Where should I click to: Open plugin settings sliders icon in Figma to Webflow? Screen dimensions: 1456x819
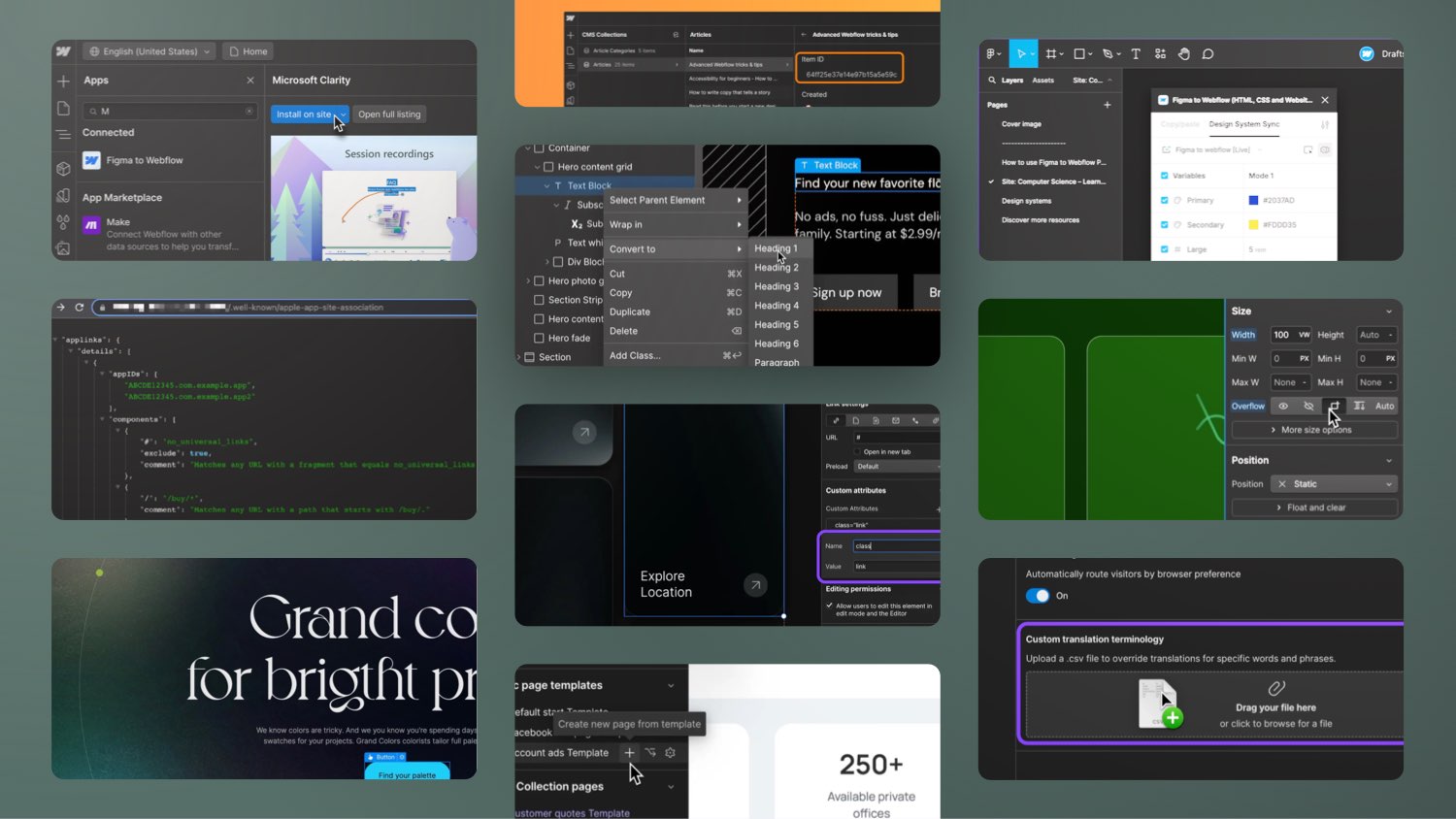[1325, 124]
